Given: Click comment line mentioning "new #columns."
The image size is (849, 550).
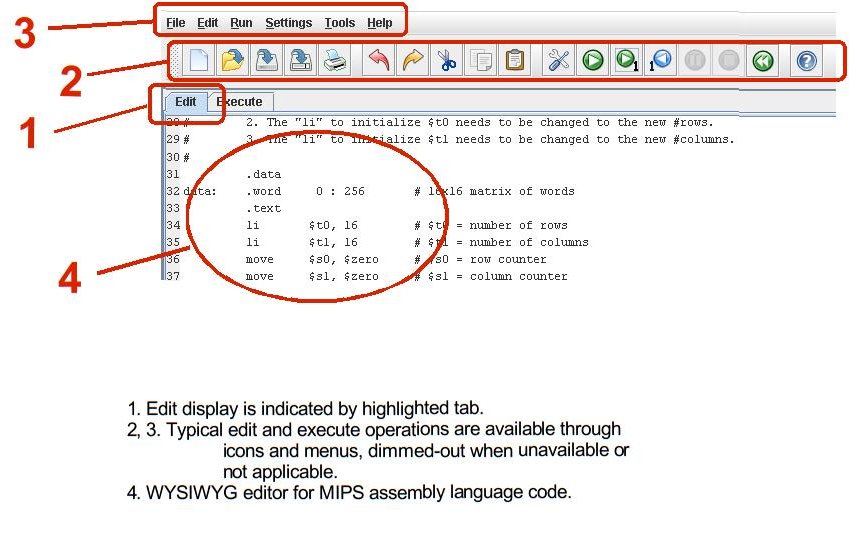Looking at the screenshot, I should 490,139.
